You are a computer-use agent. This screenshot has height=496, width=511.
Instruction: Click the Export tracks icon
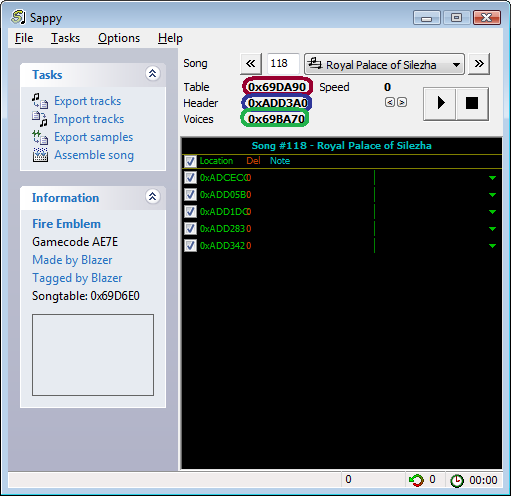[40, 101]
